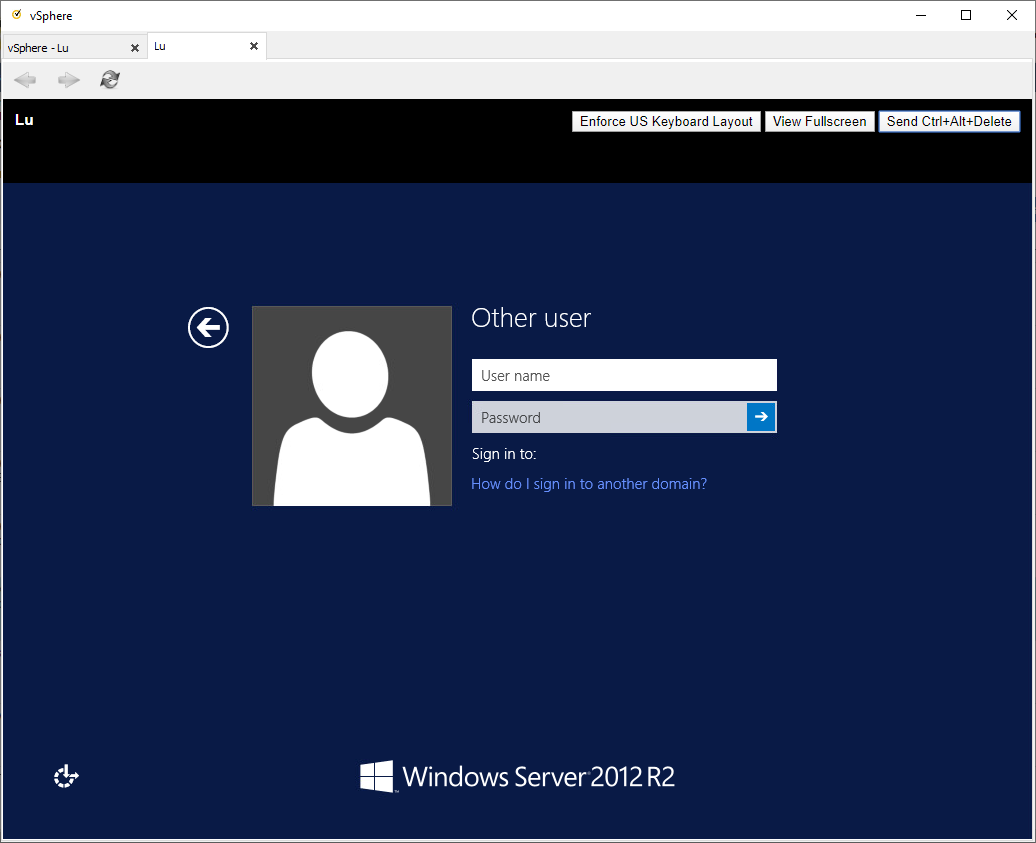Minimize the vSphere window
Viewport: 1036px width, 843px height.
coord(919,15)
